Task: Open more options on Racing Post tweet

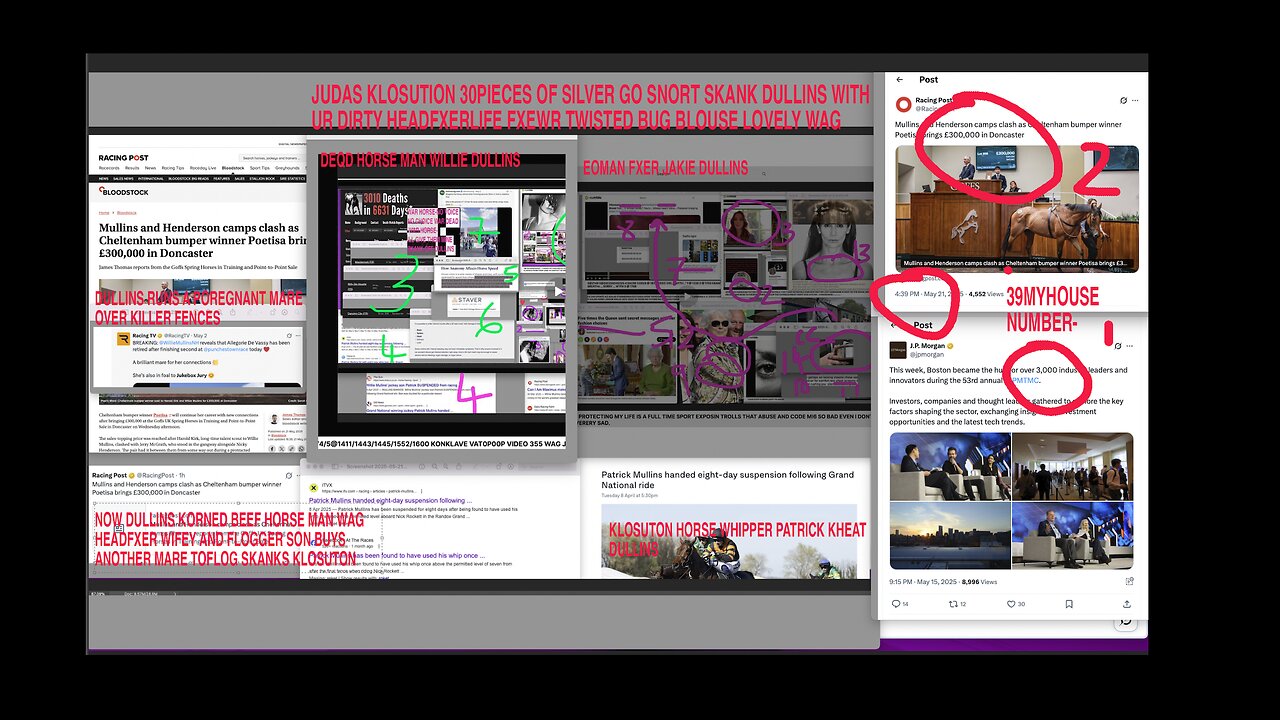Action: point(1135,100)
